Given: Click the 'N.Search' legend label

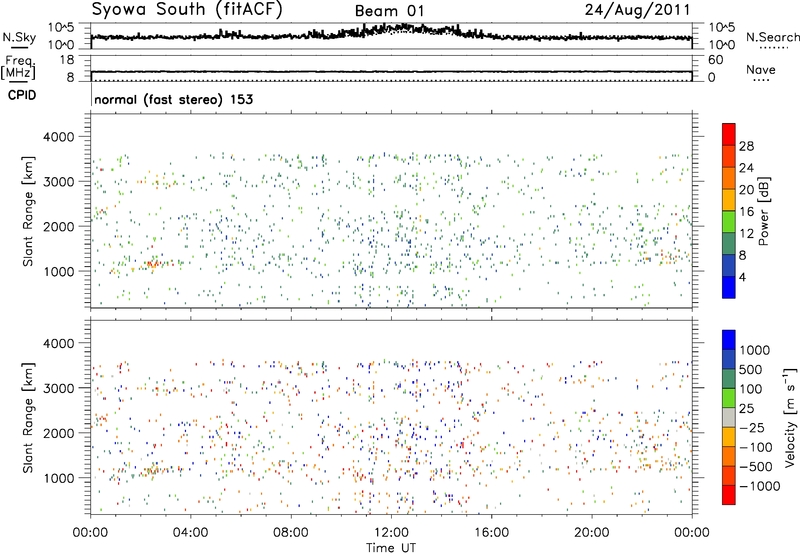Looking at the screenshot, I should coord(773,37).
